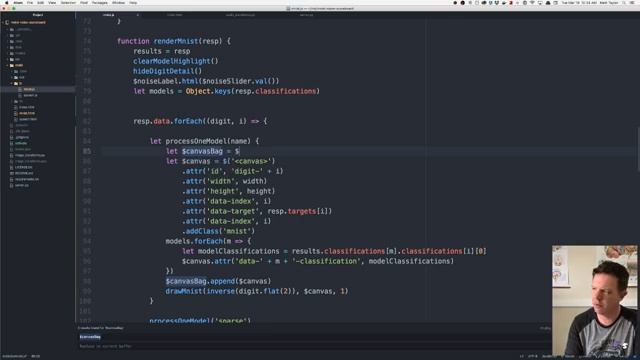The width and height of the screenshot is (640, 360).
Task: Click the 'hideDigitDetail()' call
Action: point(167,71)
